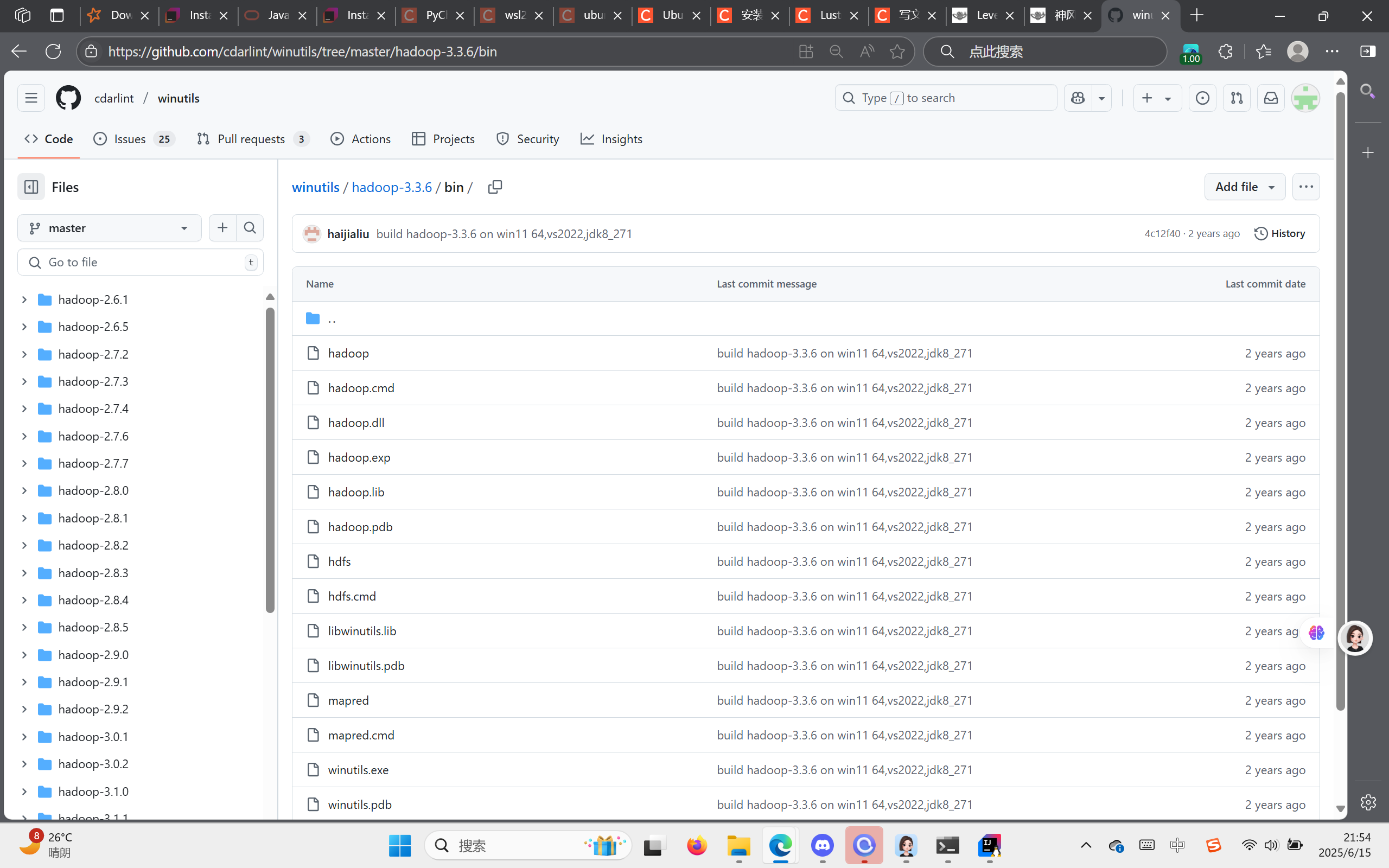The width and height of the screenshot is (1389, 868).
Task: Open the master branch dropdown
Action: click(109, 228)
